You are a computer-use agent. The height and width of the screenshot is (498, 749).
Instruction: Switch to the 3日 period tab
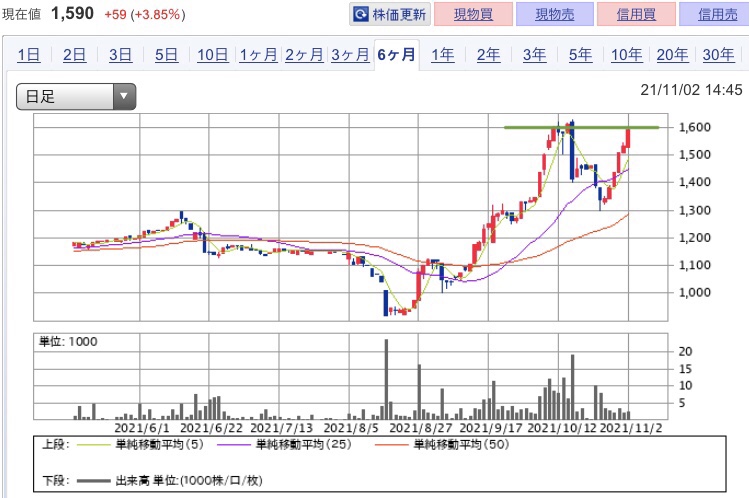120,55
